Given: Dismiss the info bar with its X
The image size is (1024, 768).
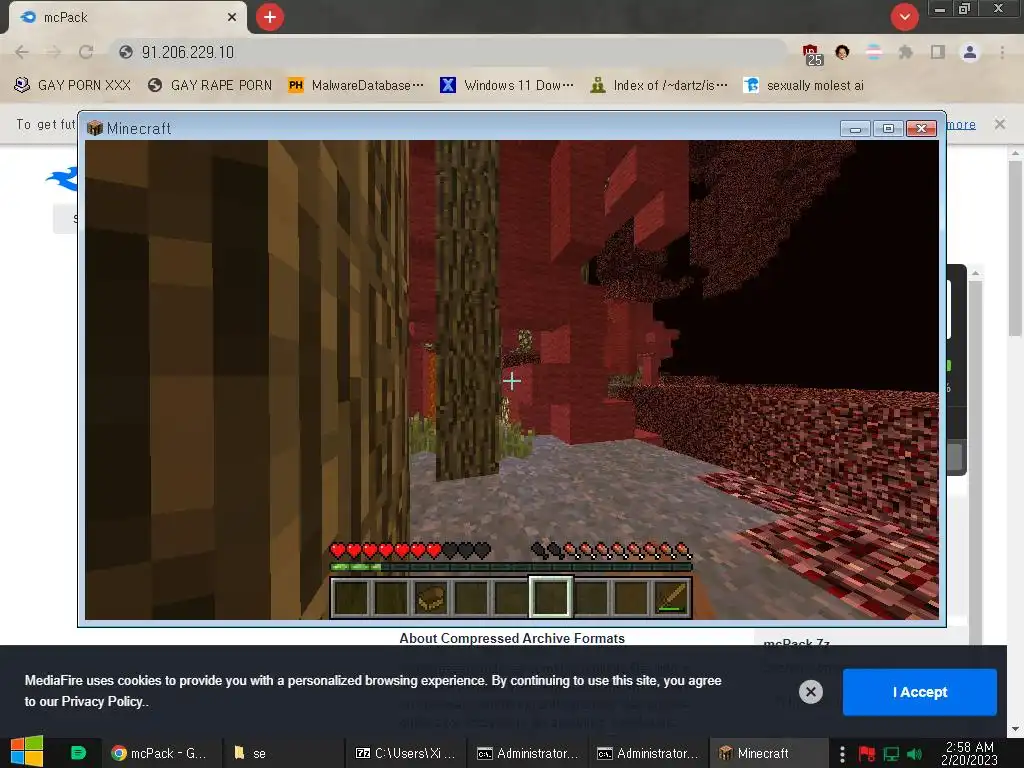Looking at the screenshot, I should tap(1000, 123).
